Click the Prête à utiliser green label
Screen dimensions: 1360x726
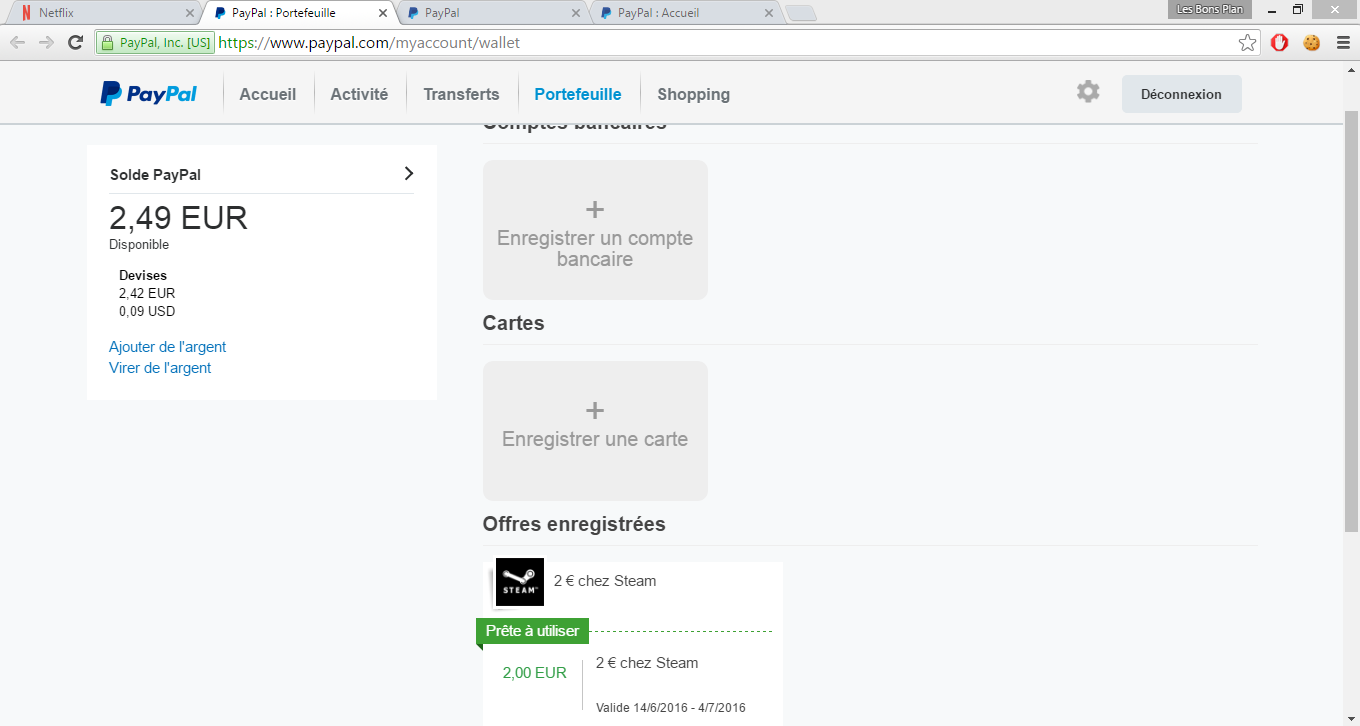(533, 631)
